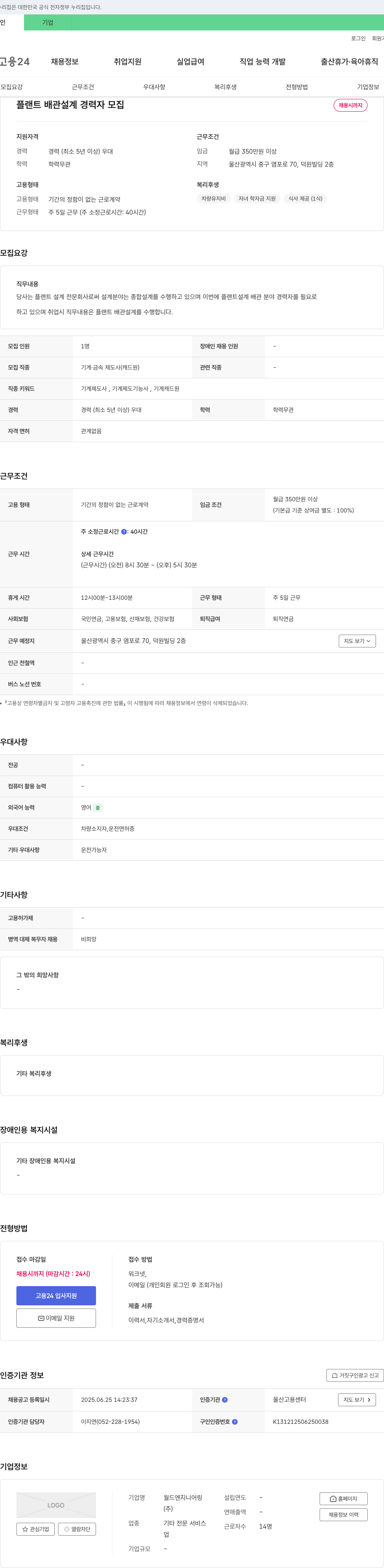Open the 직업 능력 개발 menu
The height and width of the screenshot is (1568, 384).
tap(262, 62)
